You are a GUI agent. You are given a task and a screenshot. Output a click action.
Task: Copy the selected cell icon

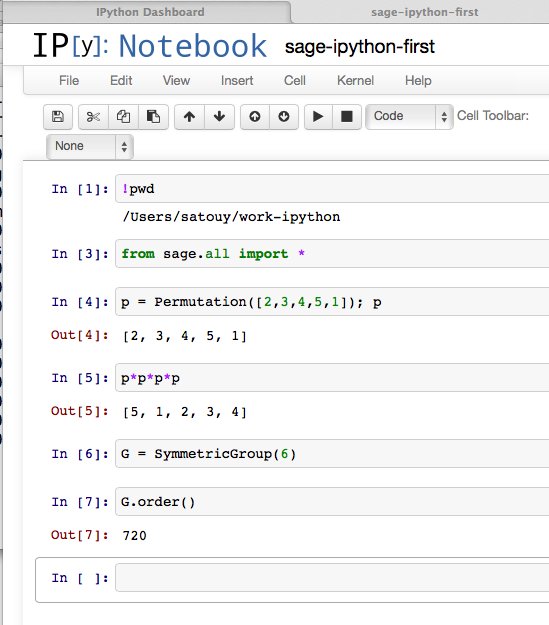(124, 117)
